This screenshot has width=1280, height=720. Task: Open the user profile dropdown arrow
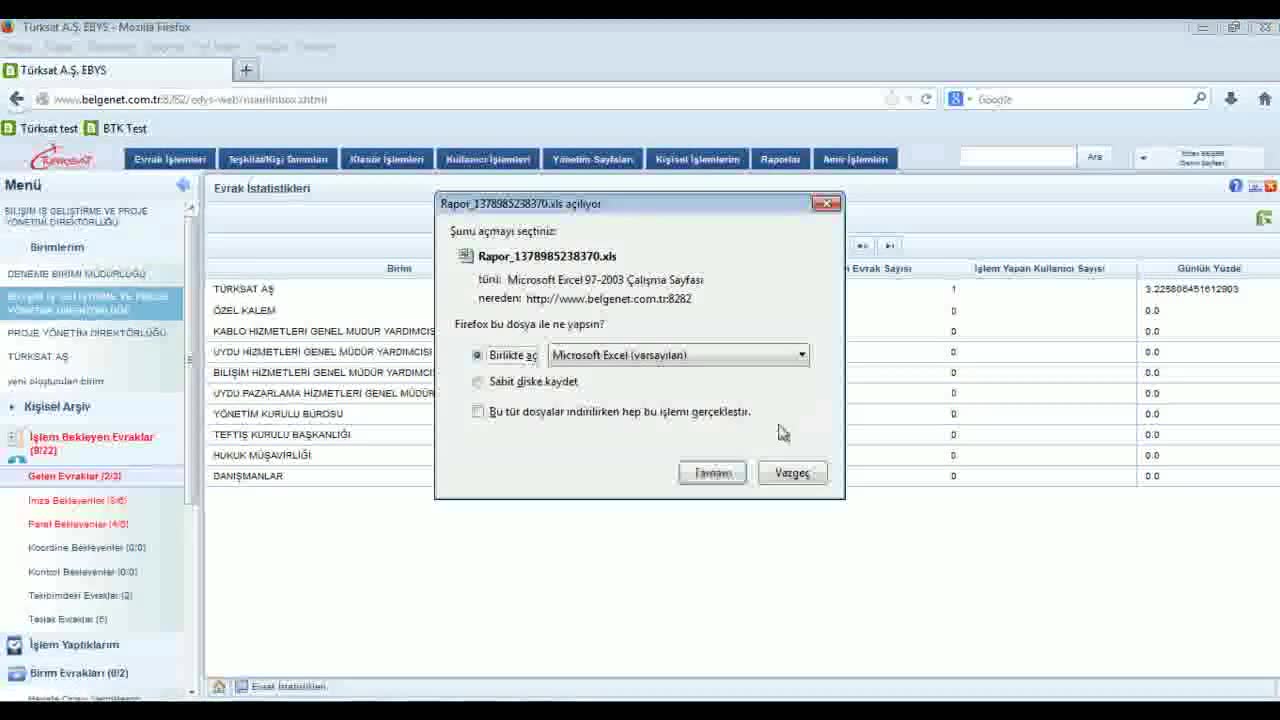point(1143,158)
